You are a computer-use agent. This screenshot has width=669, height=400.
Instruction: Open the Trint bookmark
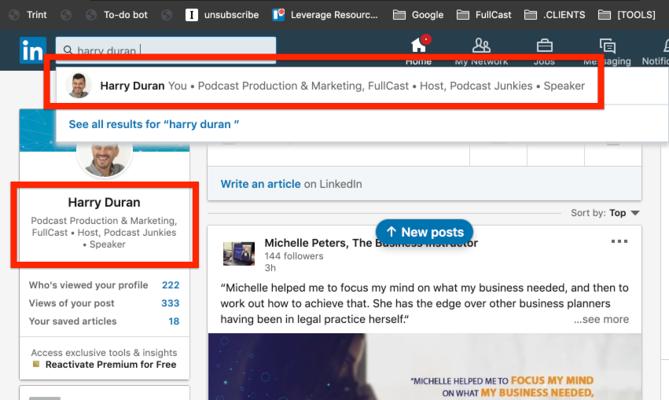click(x=28, y=15)
